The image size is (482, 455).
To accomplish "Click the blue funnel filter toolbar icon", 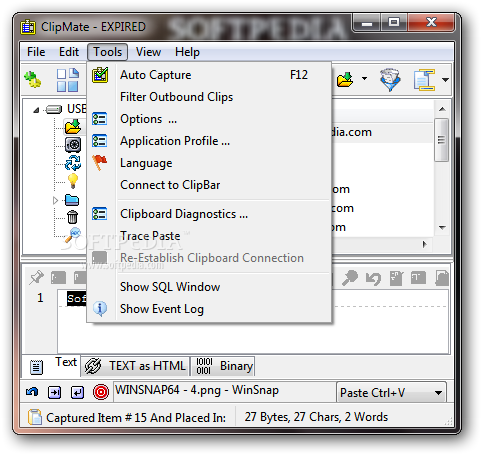I will (x=390, y=80).
